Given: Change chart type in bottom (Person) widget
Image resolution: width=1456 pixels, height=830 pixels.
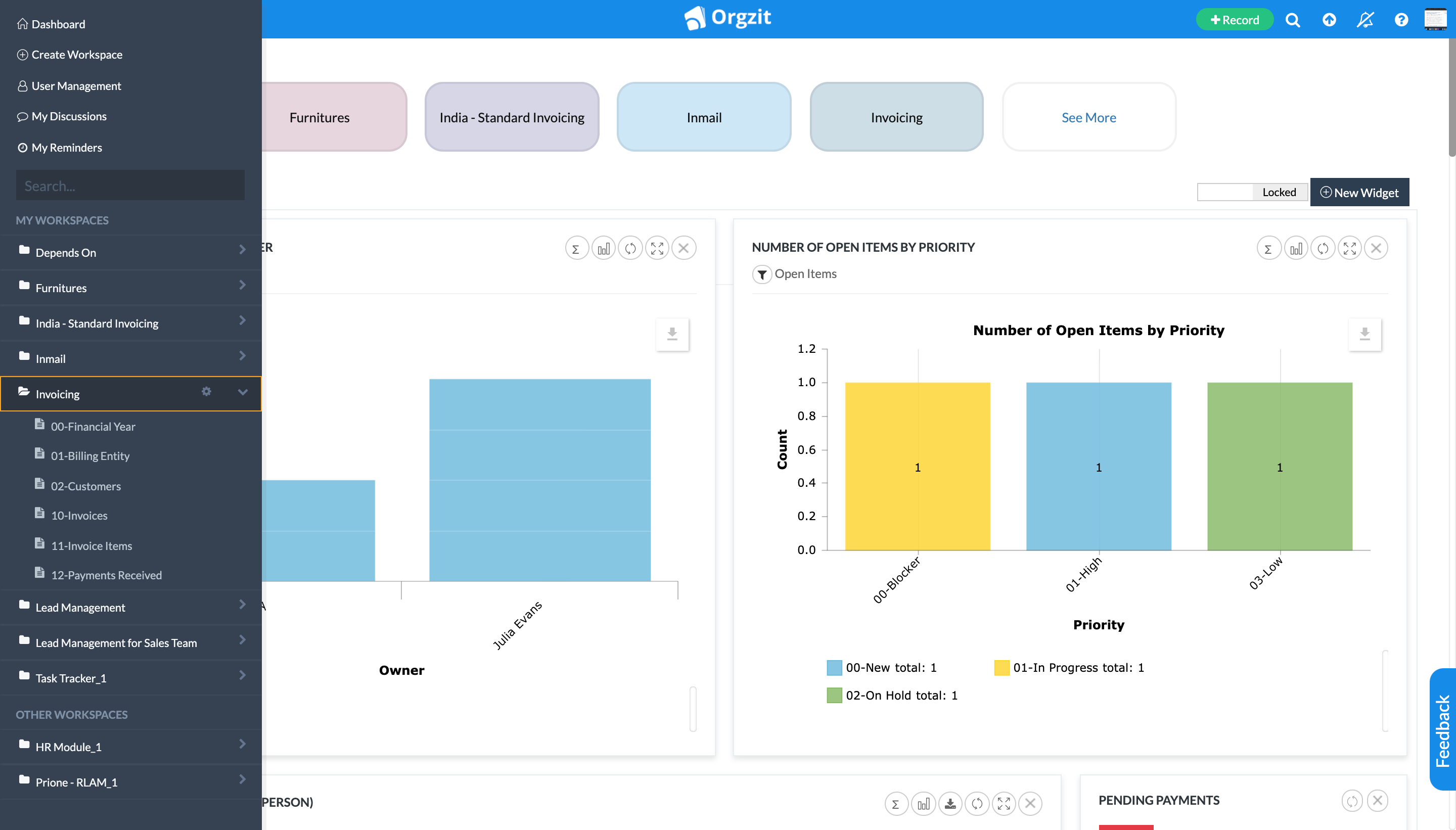Looking at the screenshot, I should tap(924, 804).
